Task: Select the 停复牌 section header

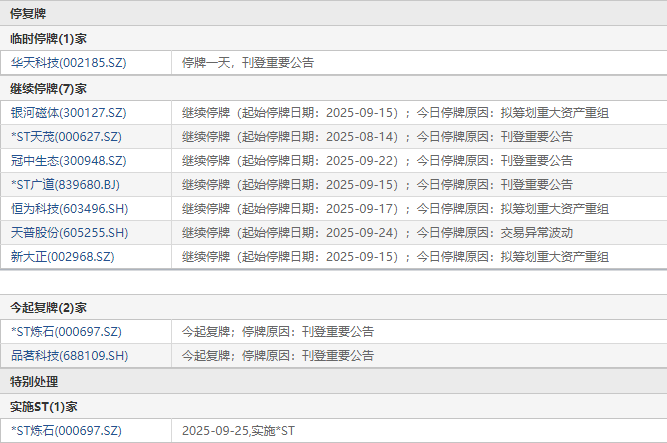Action: click(28, 14)
